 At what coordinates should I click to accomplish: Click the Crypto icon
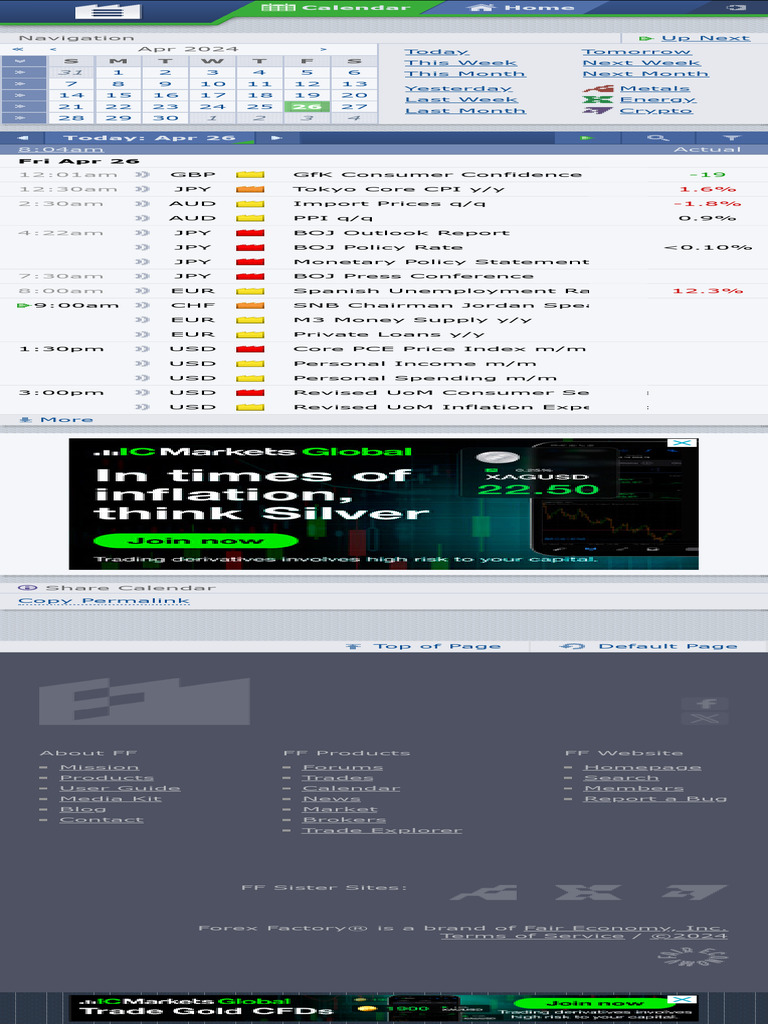(598, 110)
